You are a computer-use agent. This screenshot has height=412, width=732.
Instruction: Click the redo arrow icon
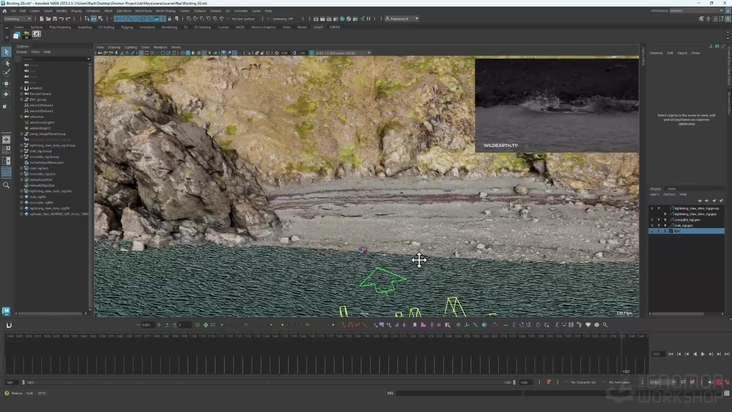pyautogui.click(x=68, y=19)
